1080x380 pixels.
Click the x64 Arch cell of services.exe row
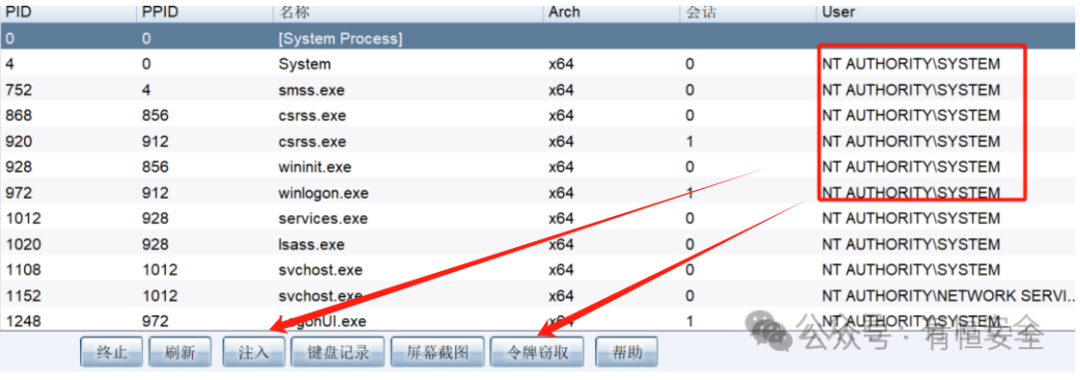click(561, 219)
